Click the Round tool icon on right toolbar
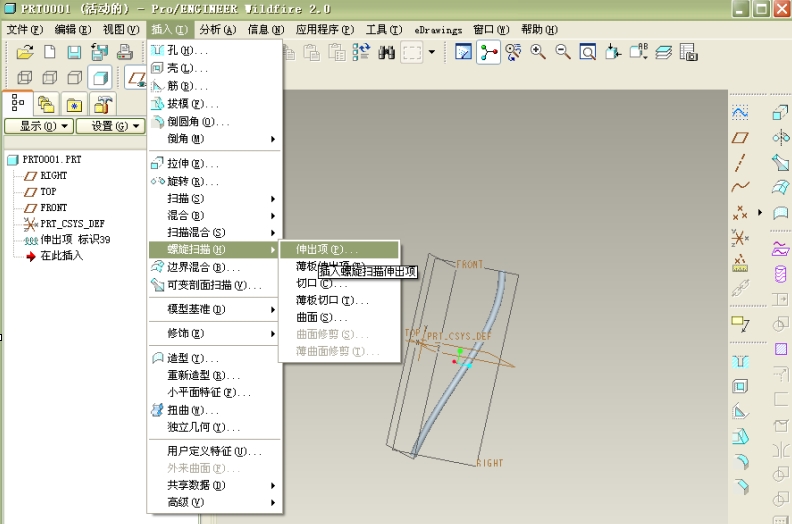Image resolution: width=792 pixels, height=524 pixels. point(740,461)
